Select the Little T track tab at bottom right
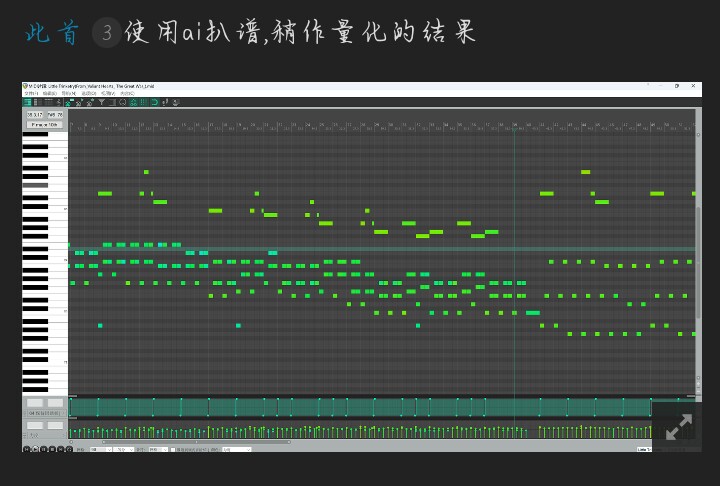720x486 pixels. click(644, 449)
